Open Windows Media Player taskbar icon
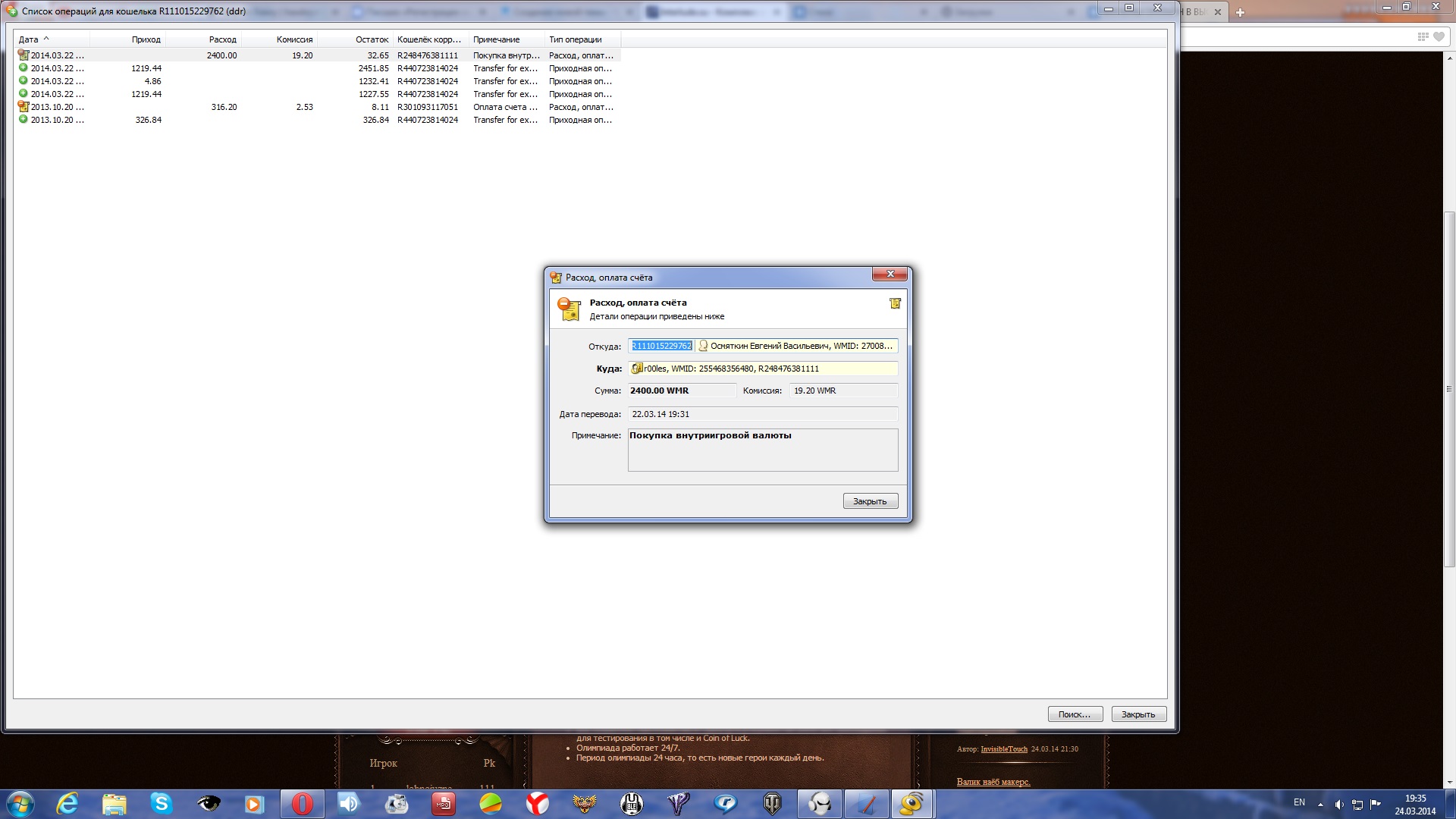 tap(254, 804)
